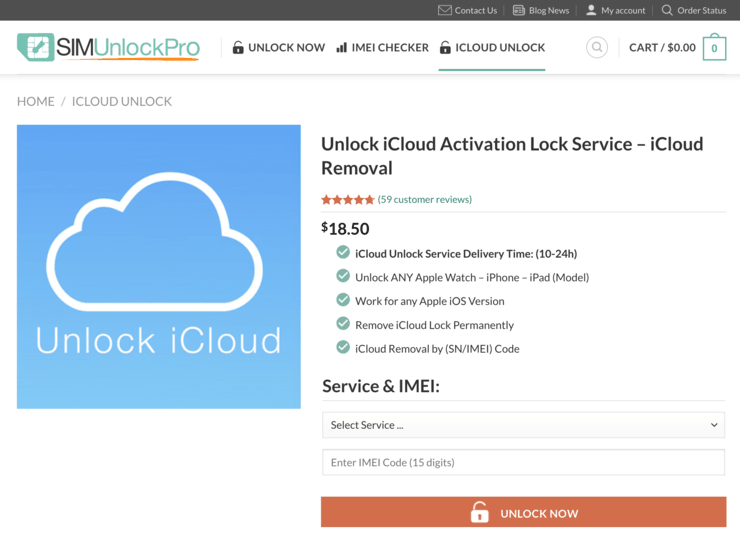This screenshot has height=543, width=740.
Task: Click the search magnifier icon
Action: (x=597, y=47)
